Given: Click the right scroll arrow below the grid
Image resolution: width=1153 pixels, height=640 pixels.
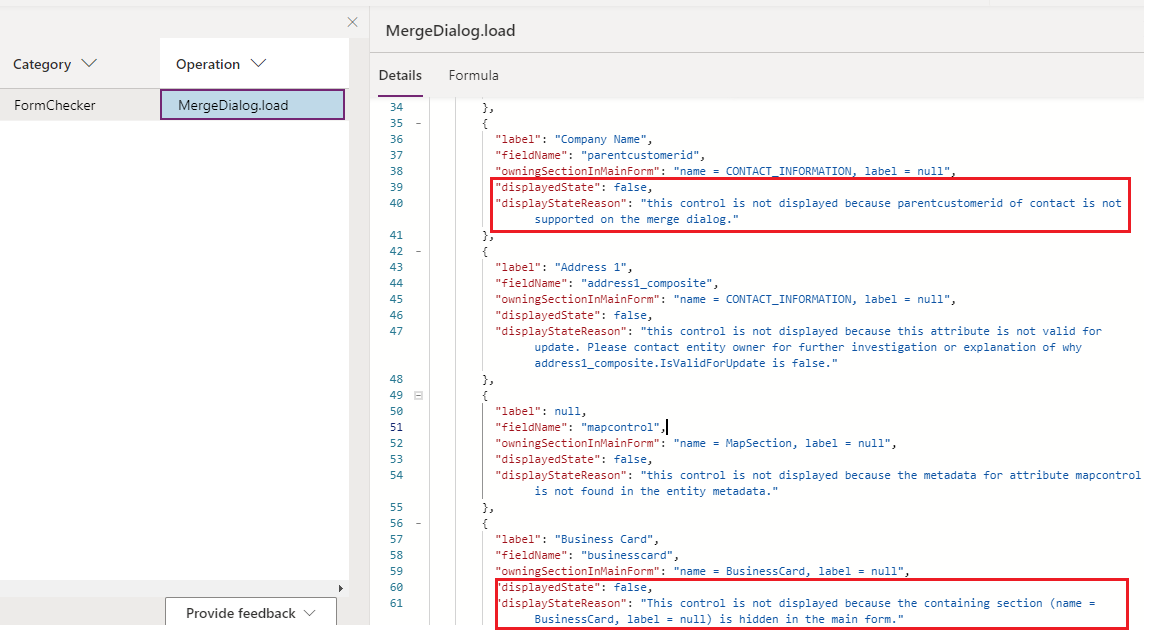Looking at the screenshot, I should point(341,588).
